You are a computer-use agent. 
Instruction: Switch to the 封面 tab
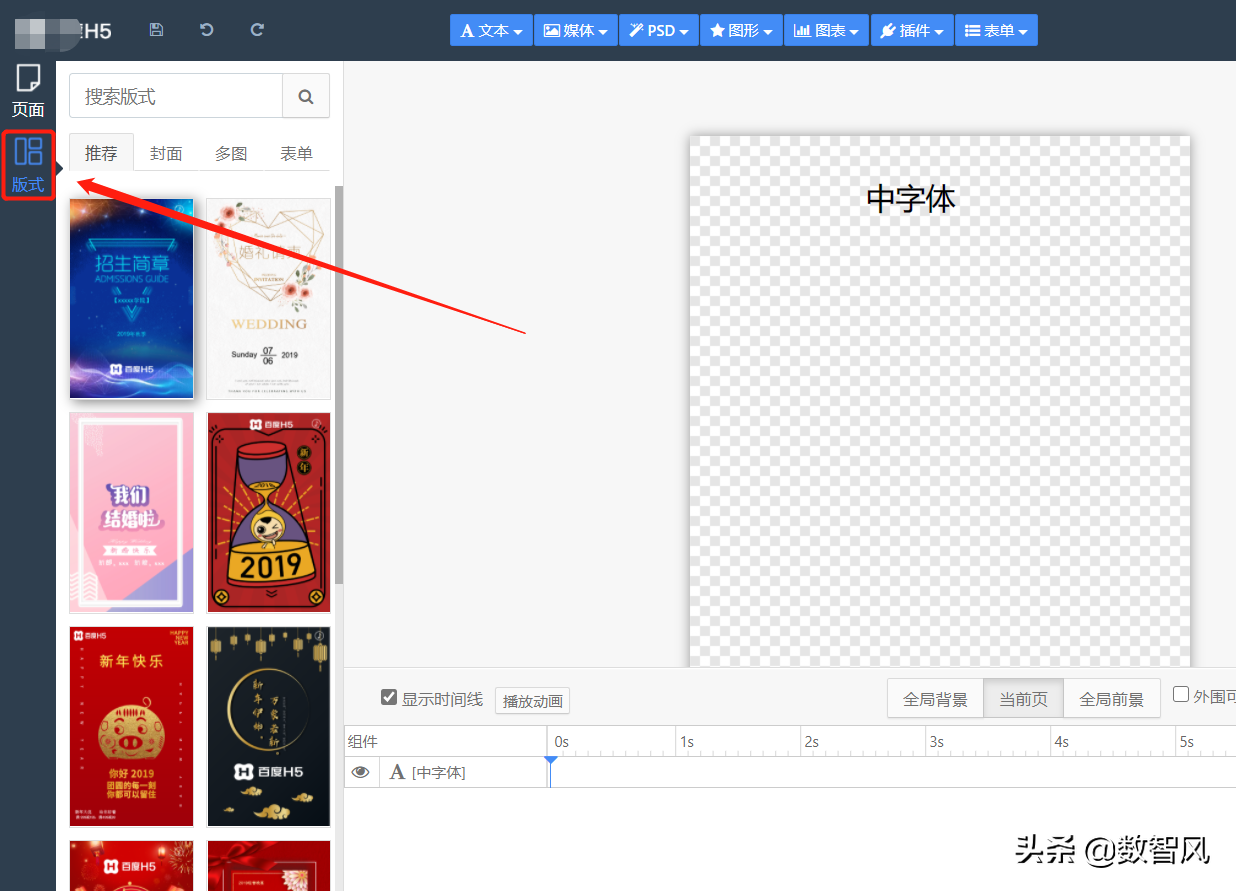pyautogui.click(x=166, y=152)
